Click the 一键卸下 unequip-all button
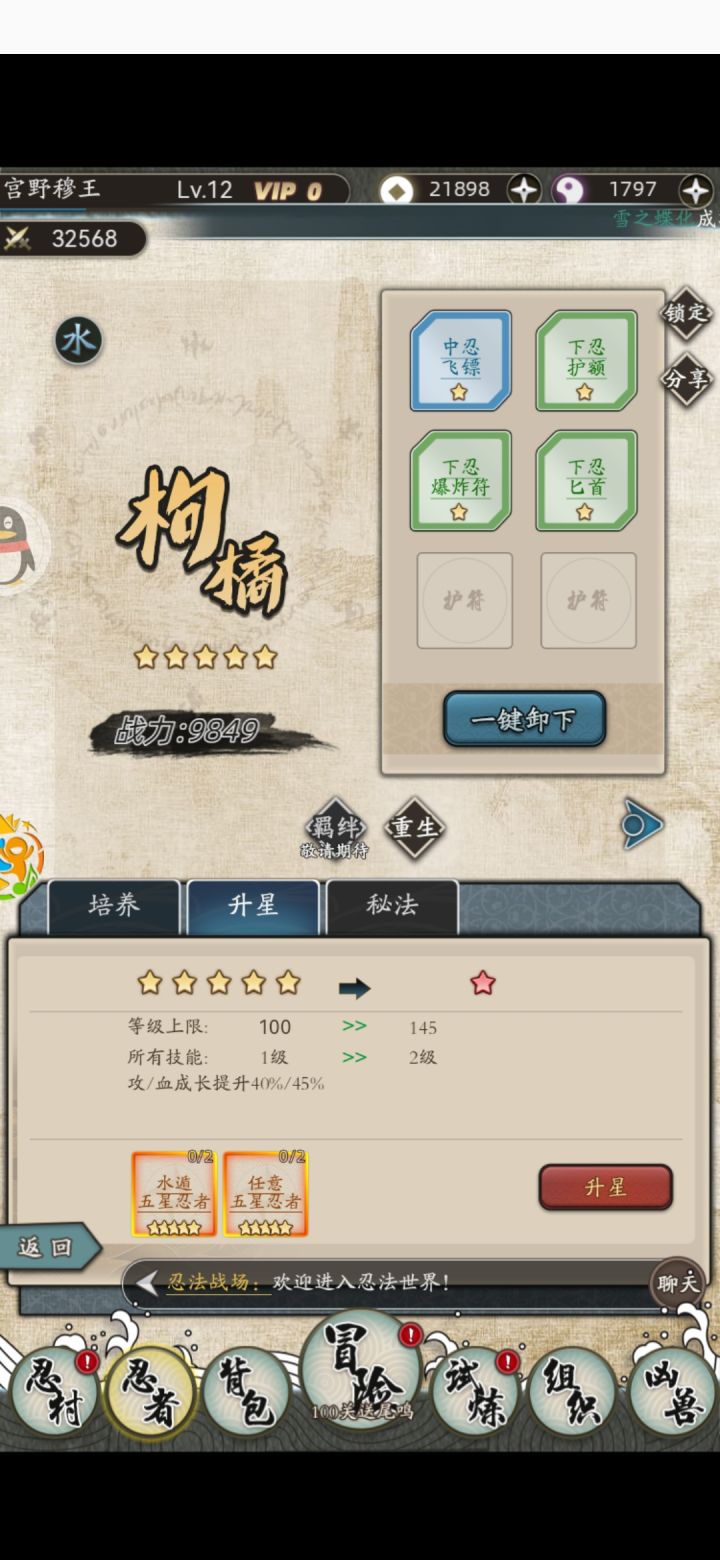This screenshot has width=720, height=1560. pyautogui.click(x=524, y=719)
